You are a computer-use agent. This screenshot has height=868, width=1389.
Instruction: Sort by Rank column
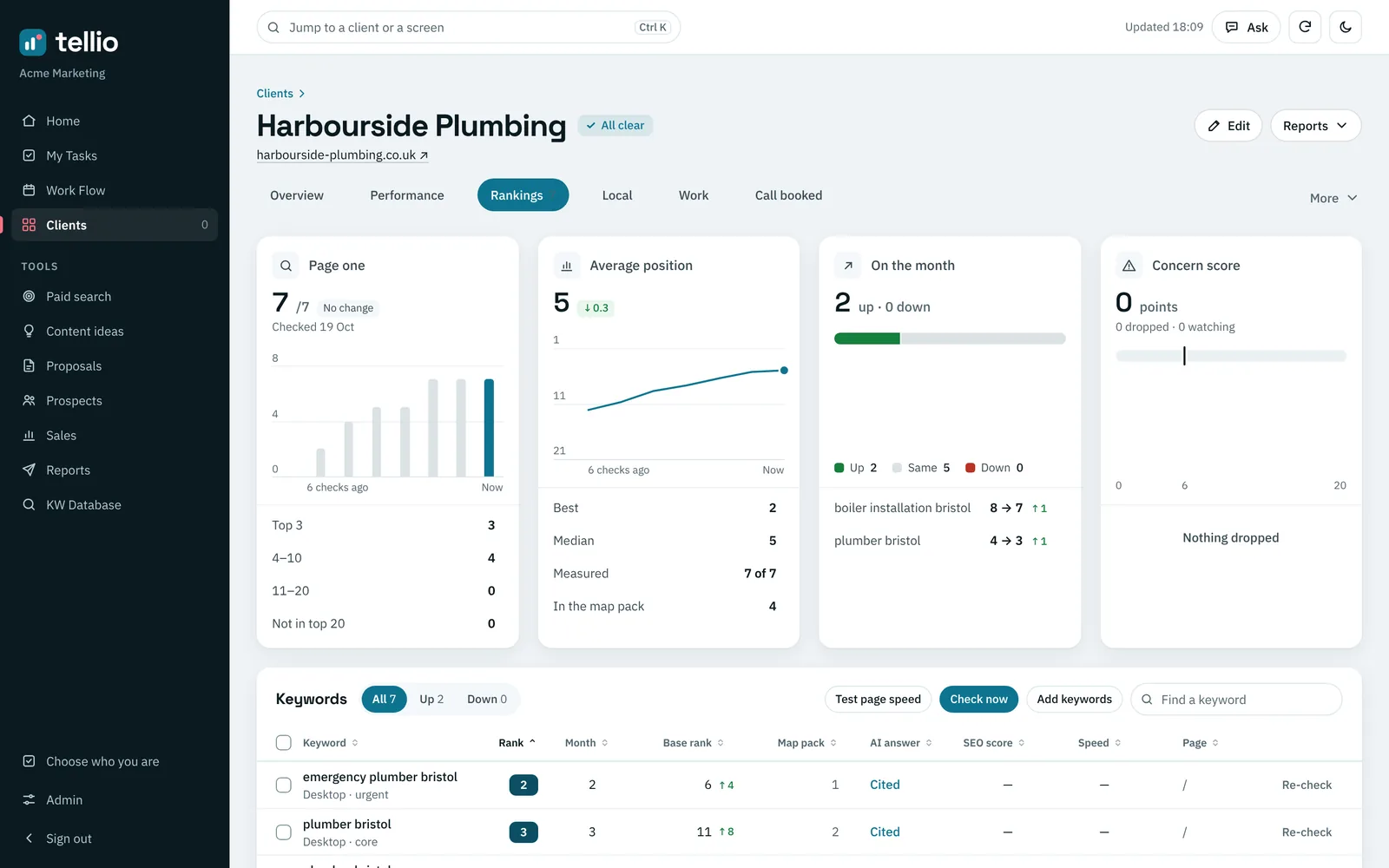pyautogui.click(x=517, y=743)
